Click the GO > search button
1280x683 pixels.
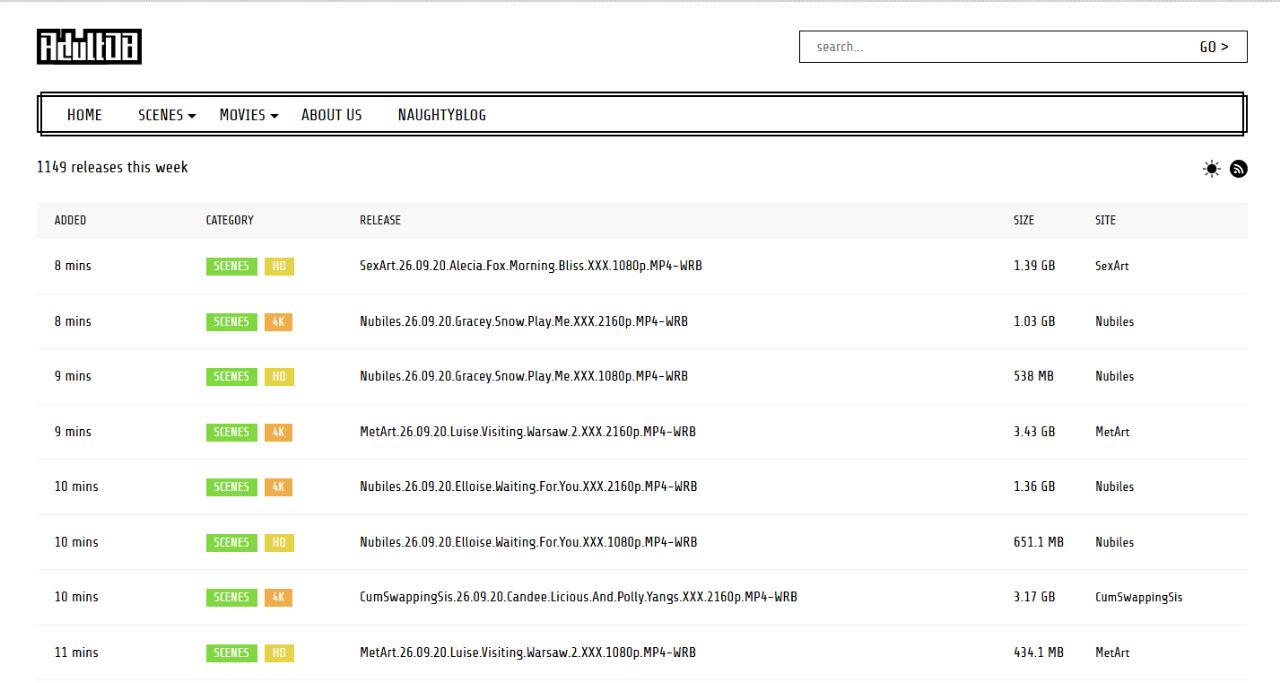[x=1214, y=47]
